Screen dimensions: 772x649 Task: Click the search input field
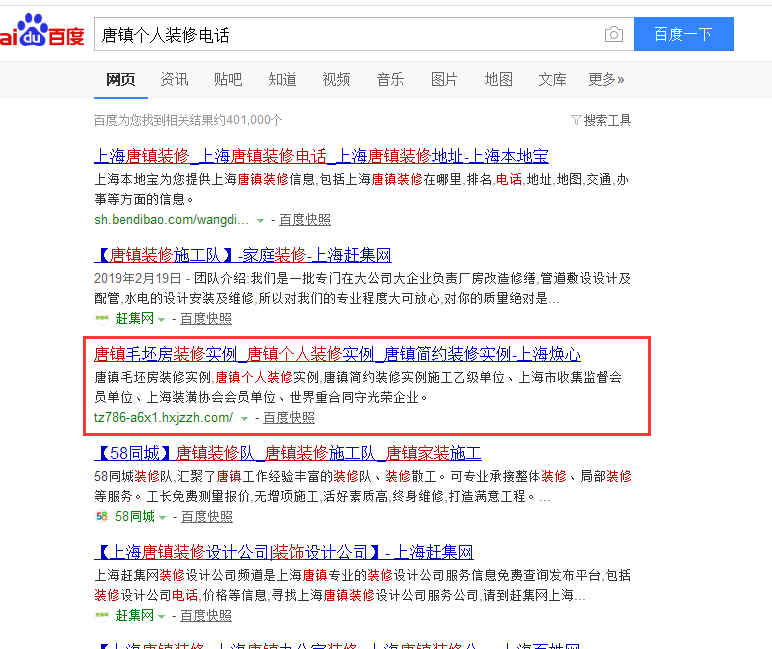pyautogui.click(x=350, y=34)
